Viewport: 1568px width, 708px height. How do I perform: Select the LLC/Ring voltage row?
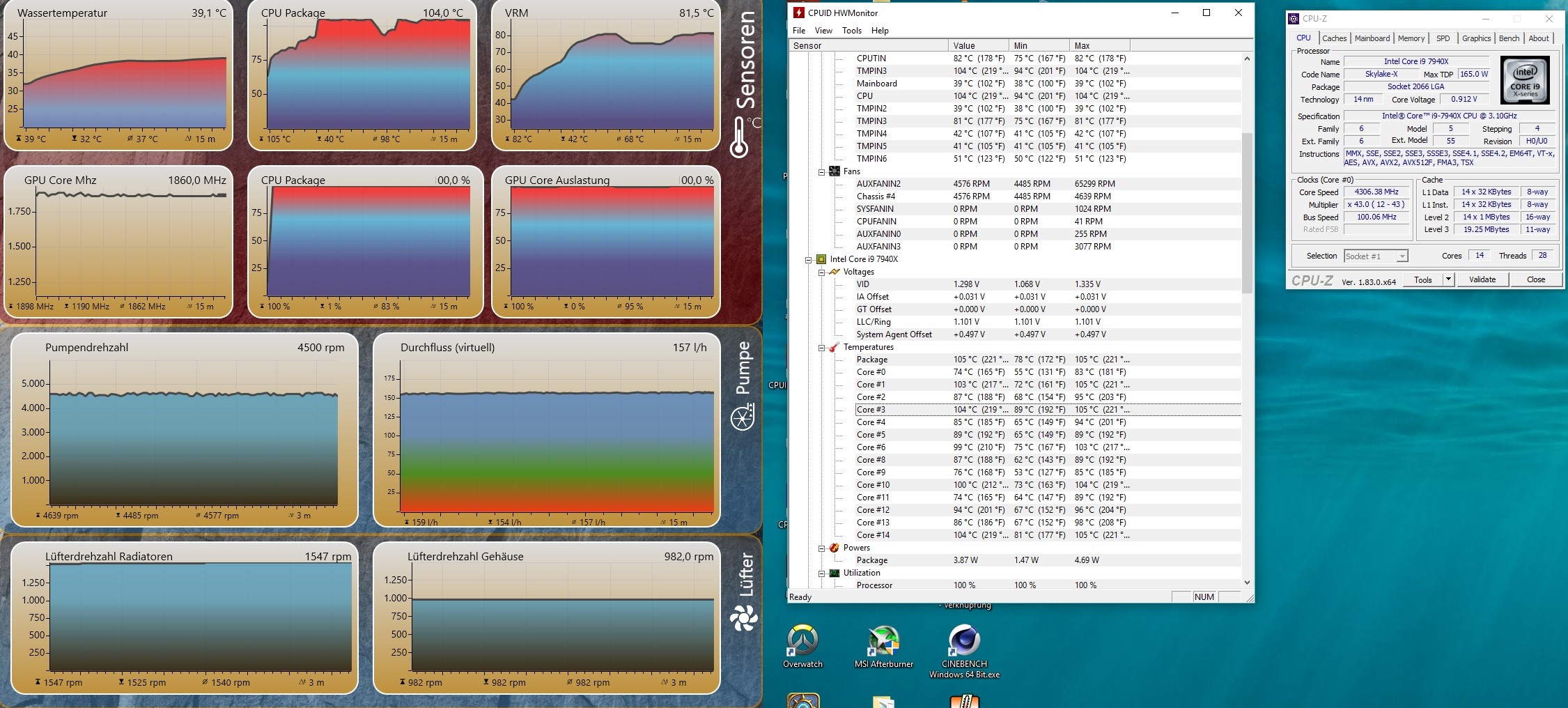point(1048,322)
